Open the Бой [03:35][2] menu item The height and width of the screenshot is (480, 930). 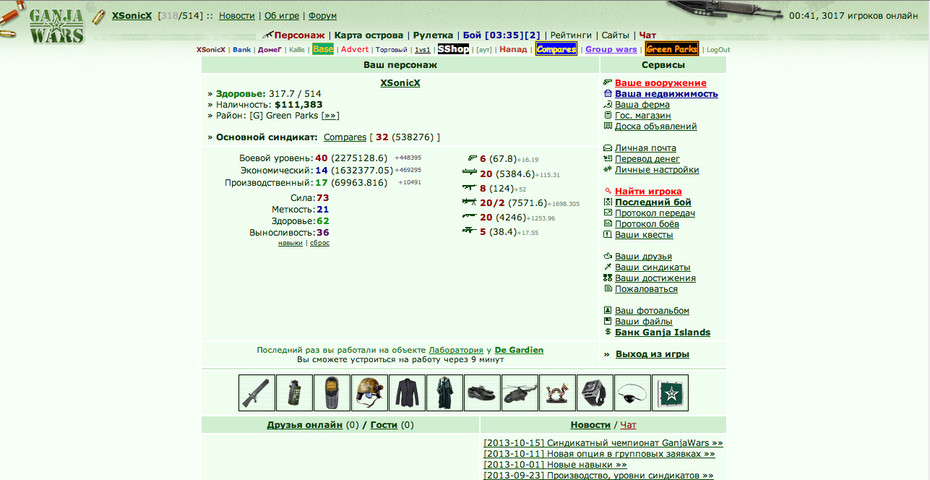coord(502,35)
